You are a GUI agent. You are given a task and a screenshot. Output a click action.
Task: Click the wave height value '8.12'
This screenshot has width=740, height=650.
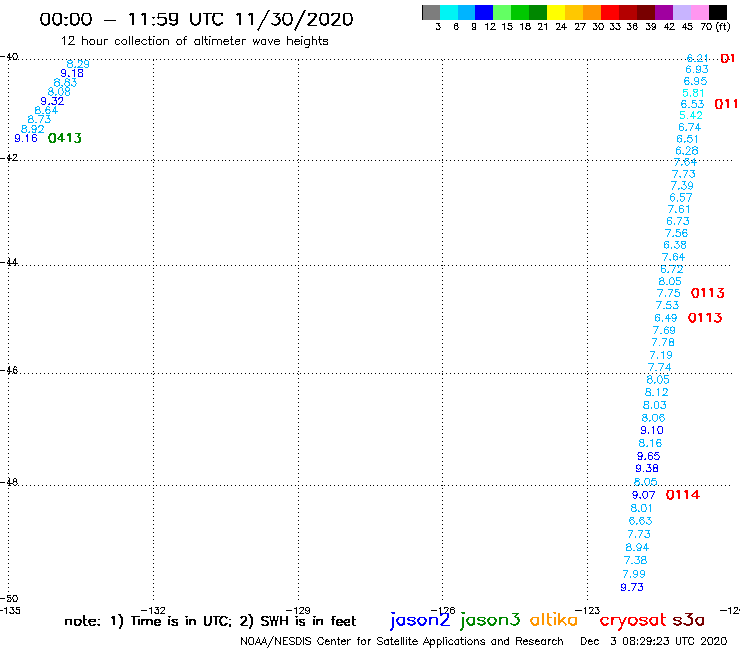tap(656, 392)
